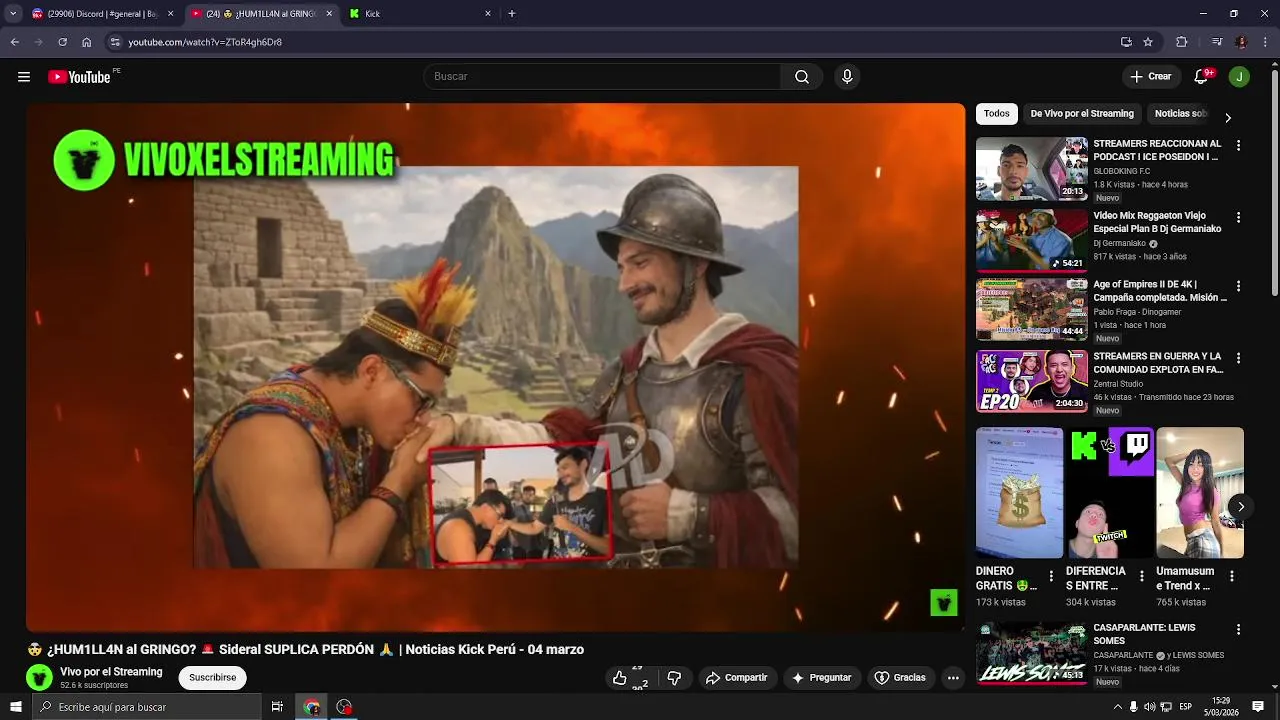The width and height of the screenshot is (1280, 720).
Task: Open the account avatar menu
Action: 1239,77
